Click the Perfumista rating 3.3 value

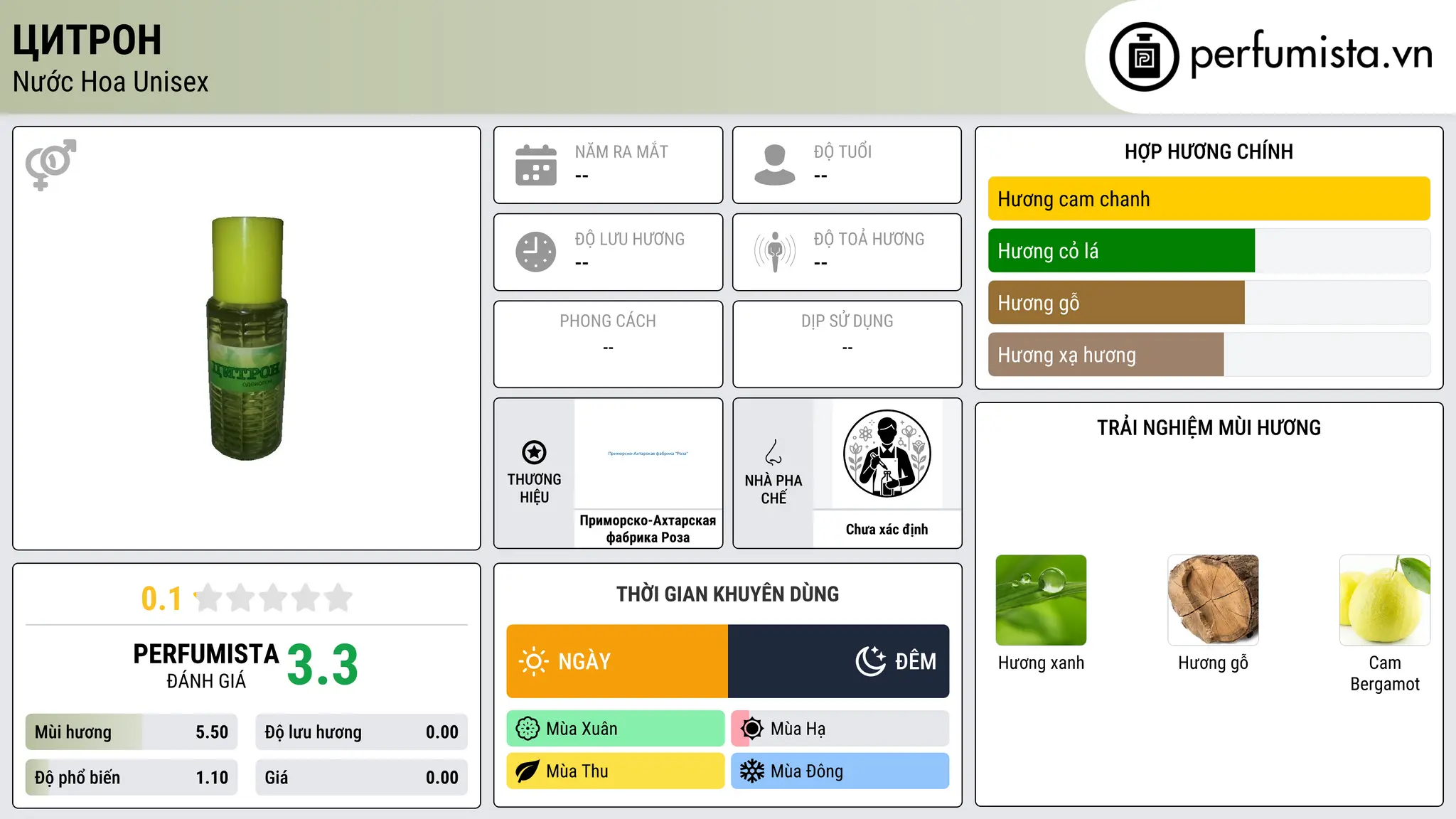323,665
